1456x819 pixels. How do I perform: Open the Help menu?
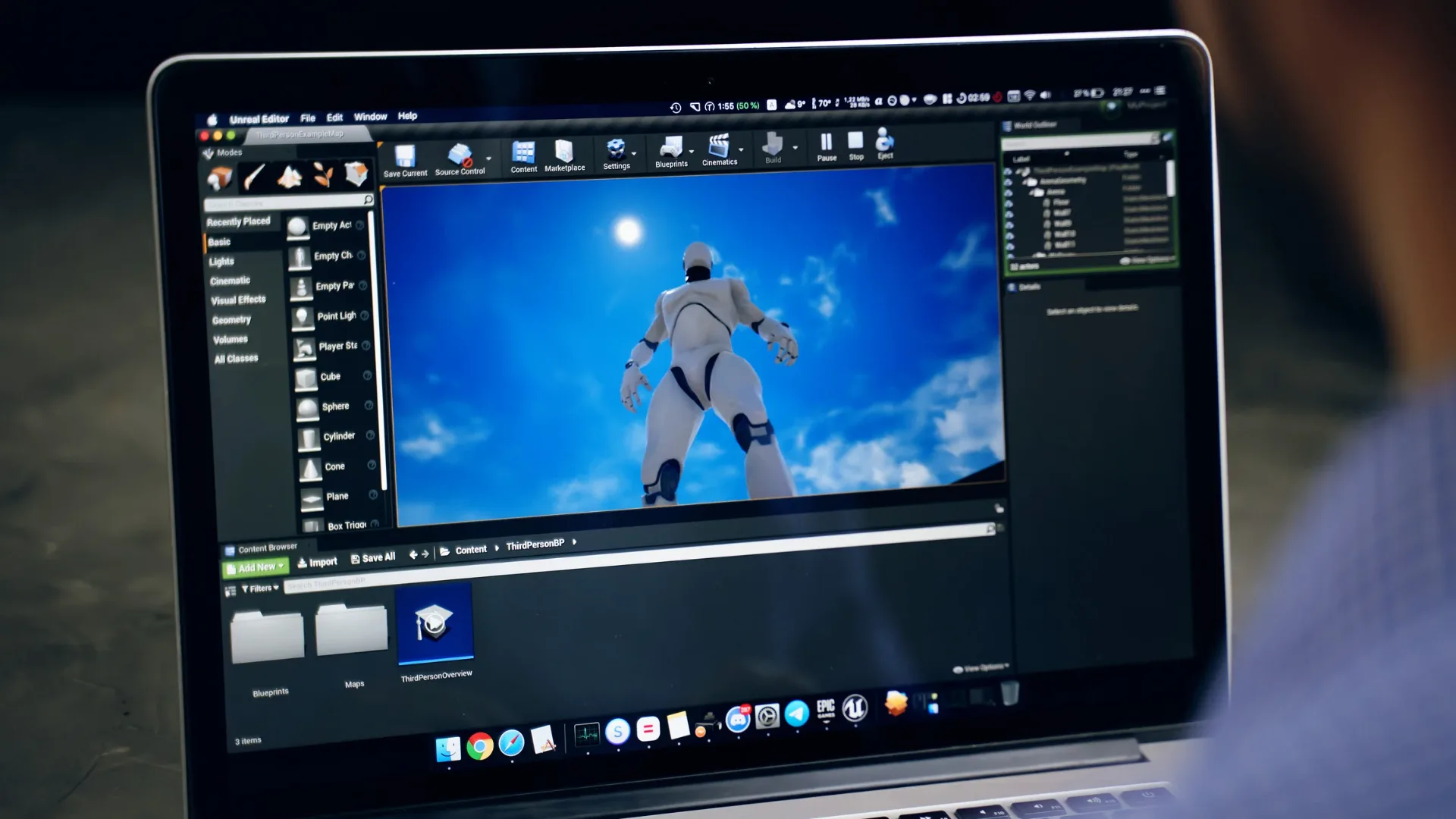407,116
